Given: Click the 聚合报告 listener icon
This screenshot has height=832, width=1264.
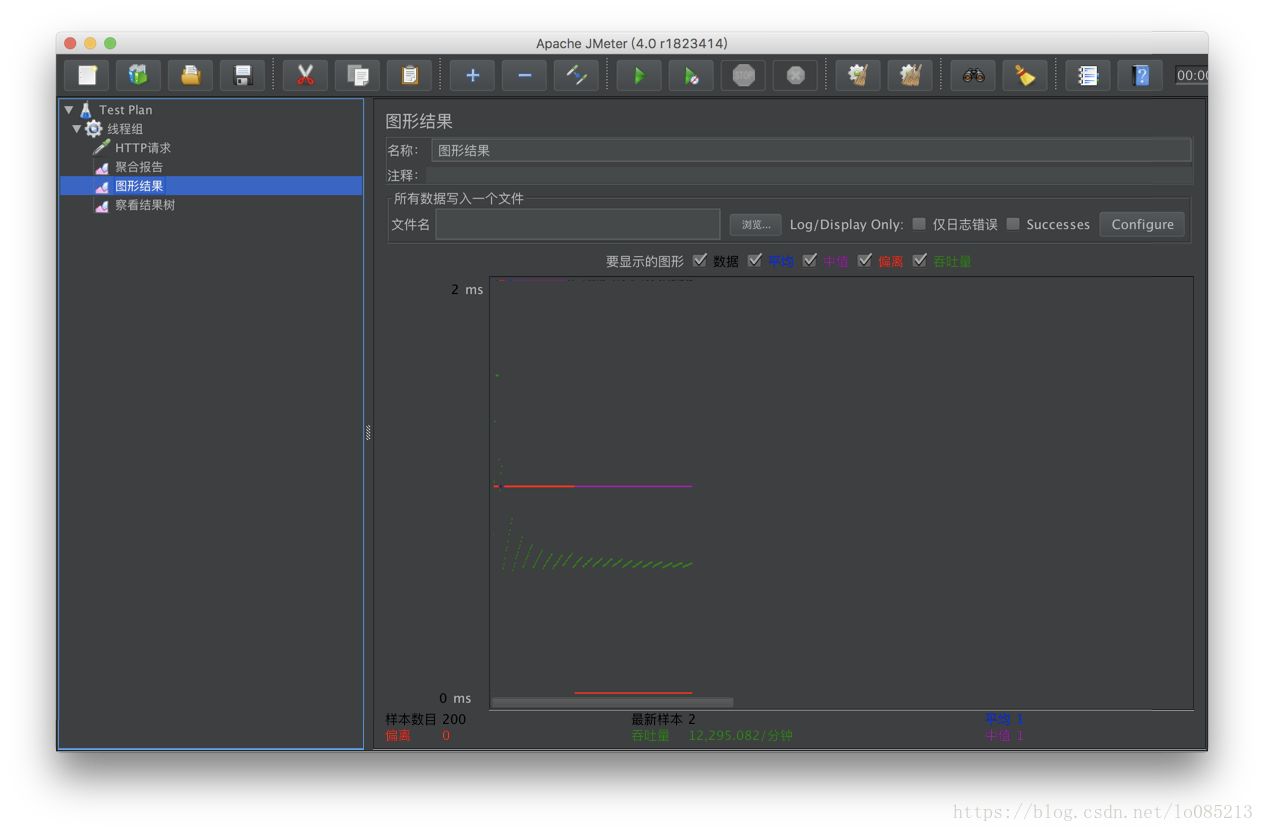Looking at the screenshot, I should (x=101, y=167).
